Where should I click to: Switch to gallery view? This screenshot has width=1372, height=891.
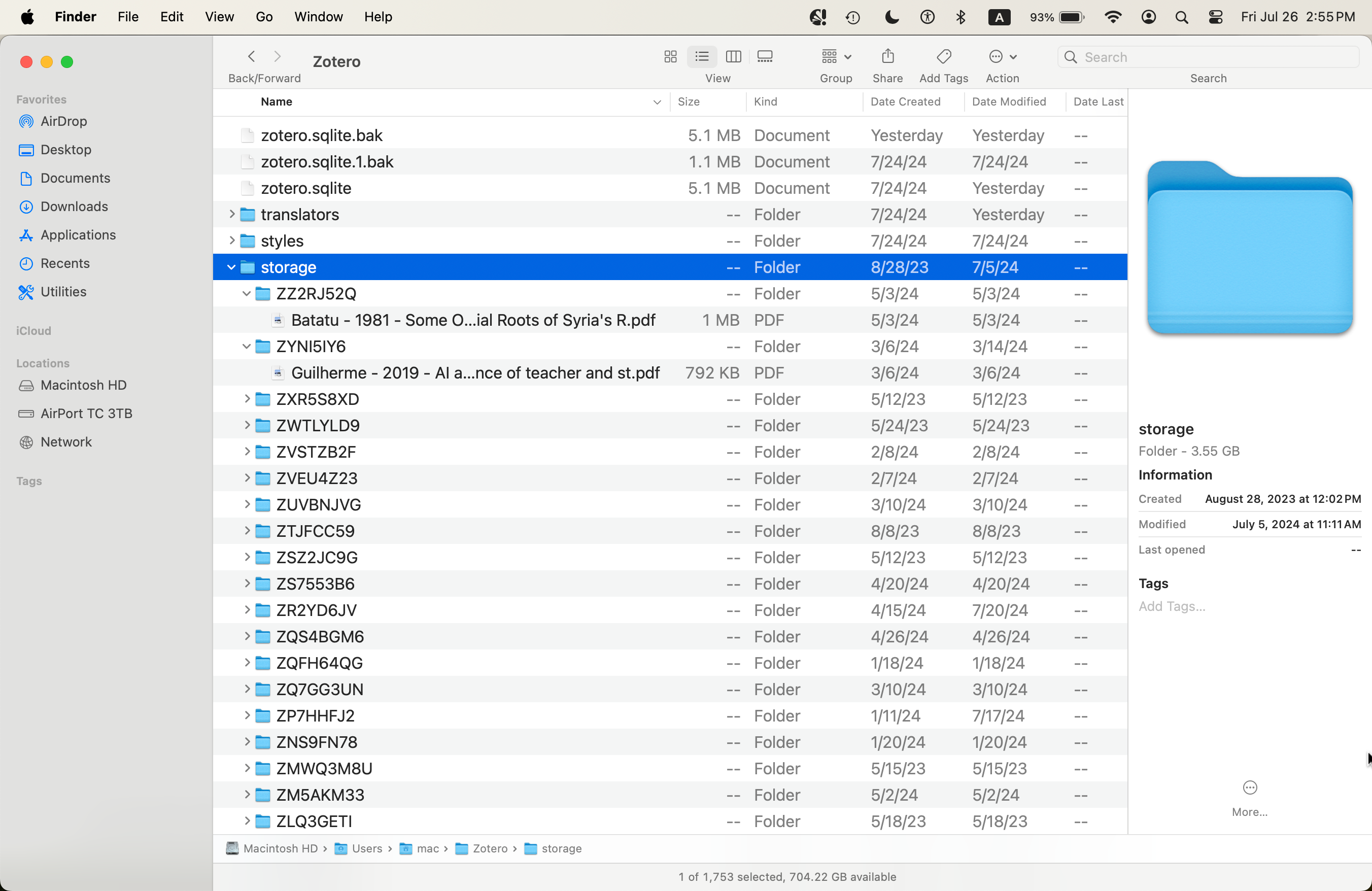coord(765,56)
